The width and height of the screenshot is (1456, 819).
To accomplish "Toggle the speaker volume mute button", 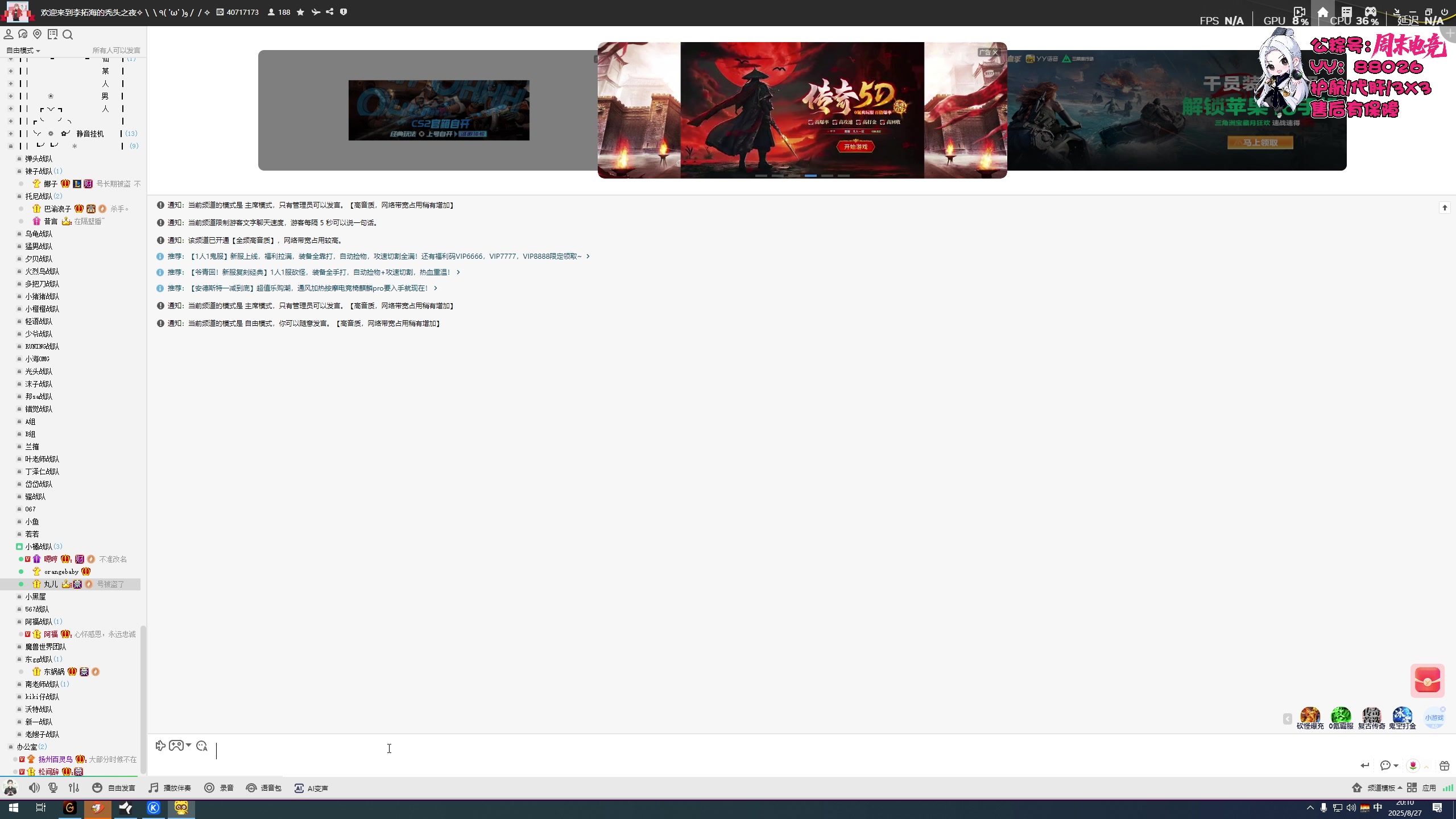I will 35,788.
